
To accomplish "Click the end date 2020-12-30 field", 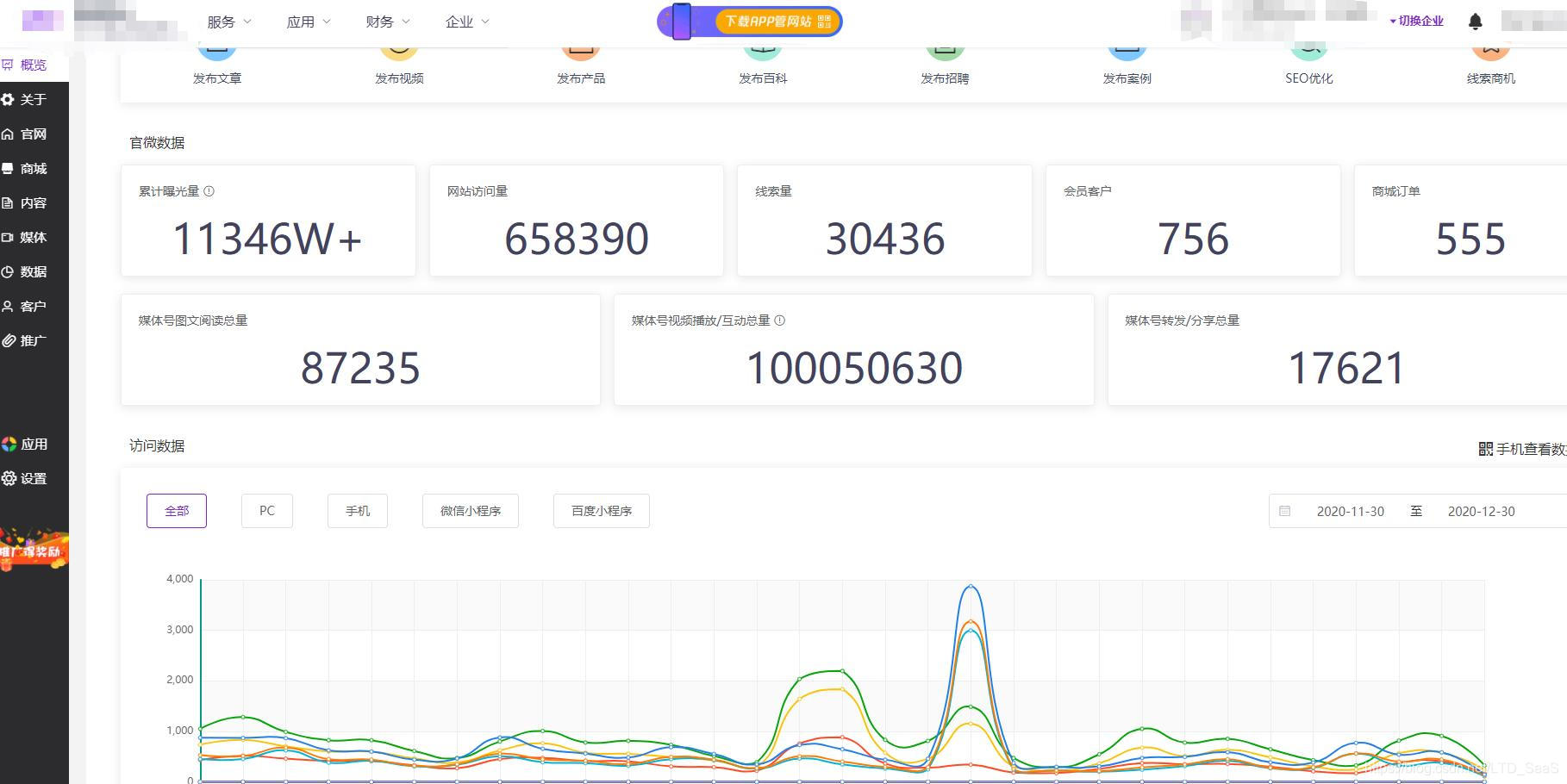I will 1481,511.
